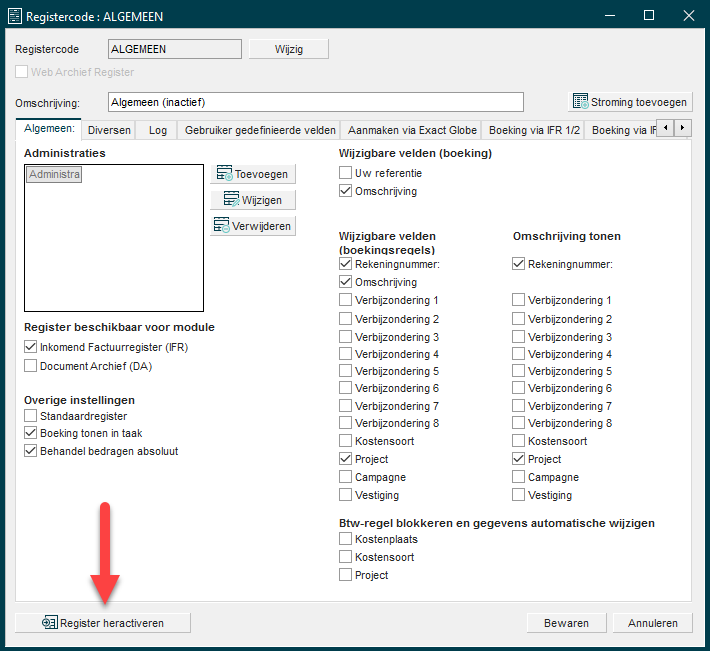Enable Kostenplaats under Btw-regel blokkeren
The height and width of the screenshot is (651, 710).
click(x=345, y=539)
